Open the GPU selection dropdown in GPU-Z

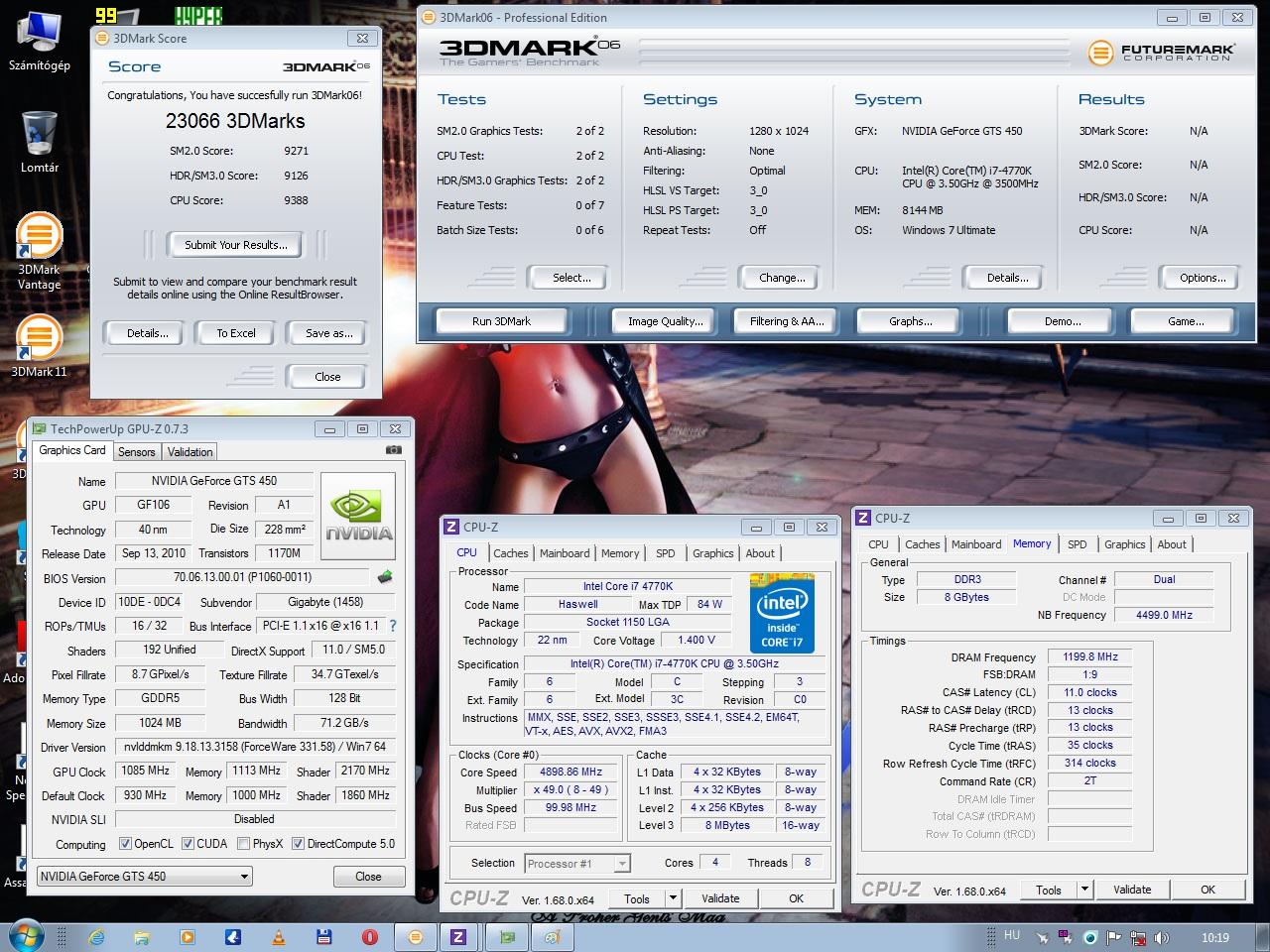click(x=145, y=877)
